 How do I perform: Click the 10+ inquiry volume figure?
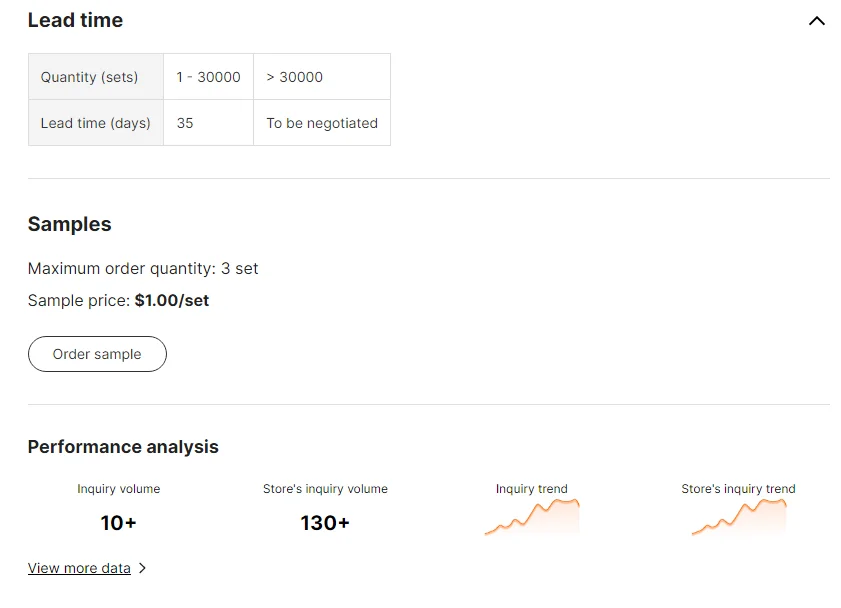118,522
